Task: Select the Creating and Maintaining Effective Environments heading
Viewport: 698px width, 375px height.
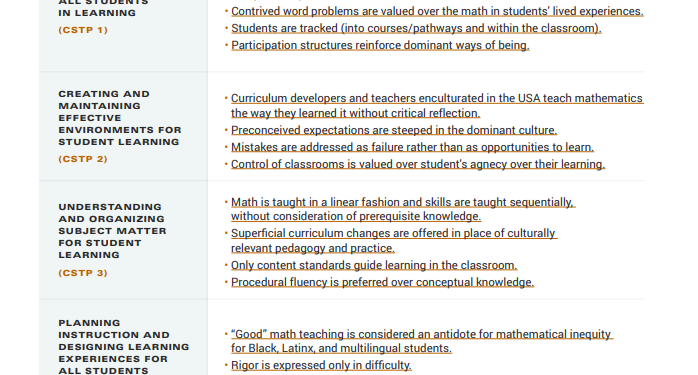Action: tap(120, 118)
